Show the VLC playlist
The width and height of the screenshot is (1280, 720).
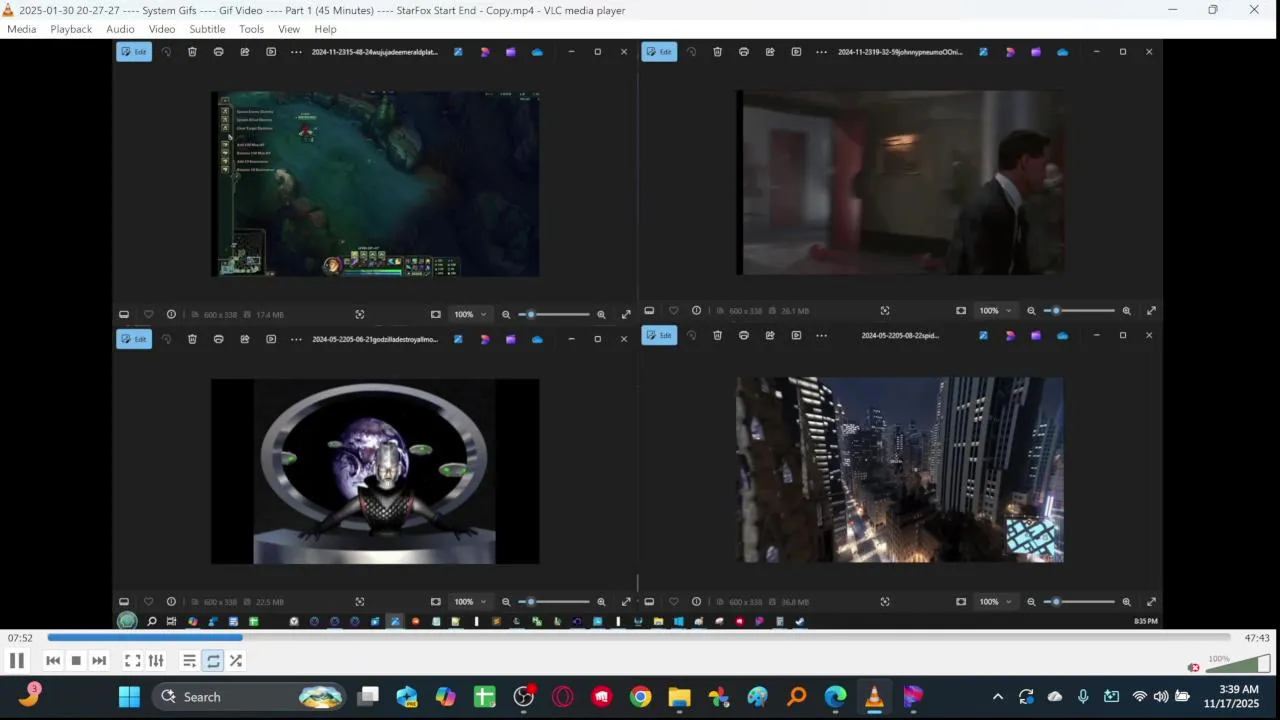[189, 660]
